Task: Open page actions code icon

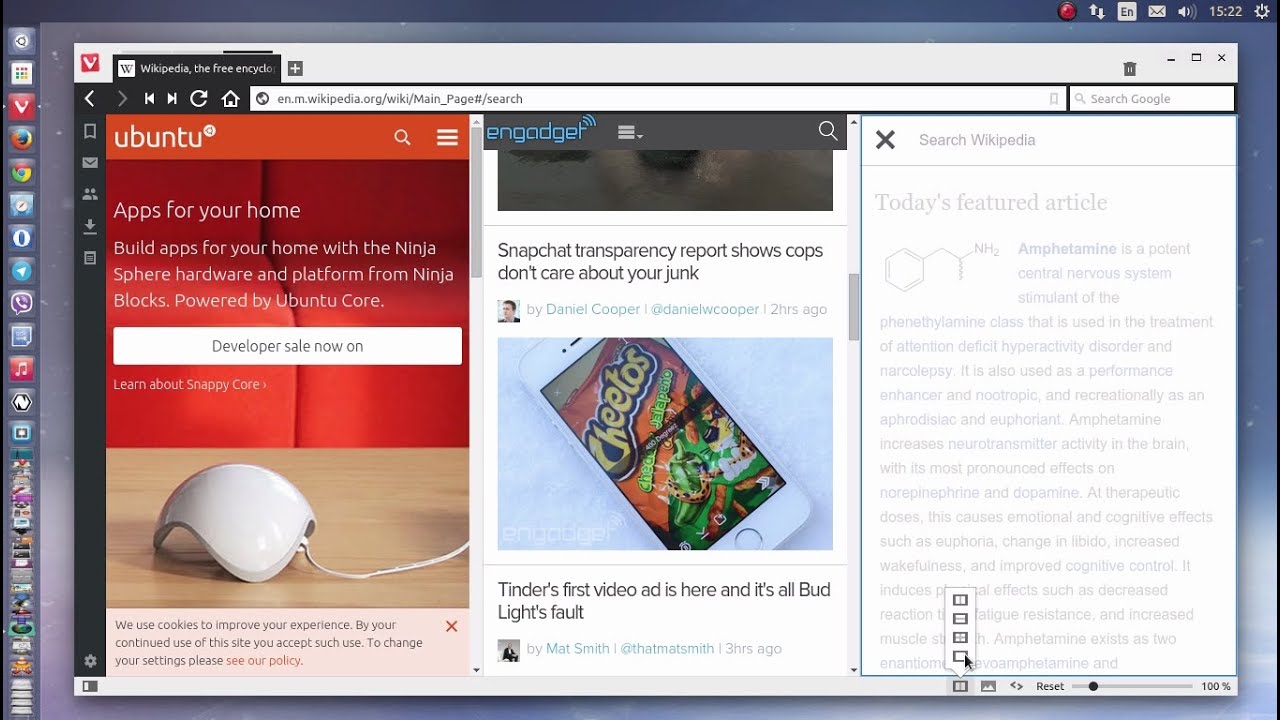Action: [x=1016, y=686]
